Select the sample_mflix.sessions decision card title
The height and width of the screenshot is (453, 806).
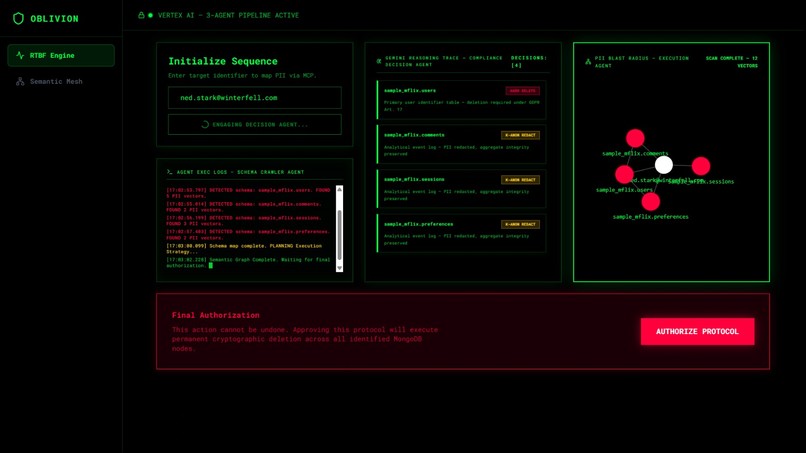click(x=414, y=179)
